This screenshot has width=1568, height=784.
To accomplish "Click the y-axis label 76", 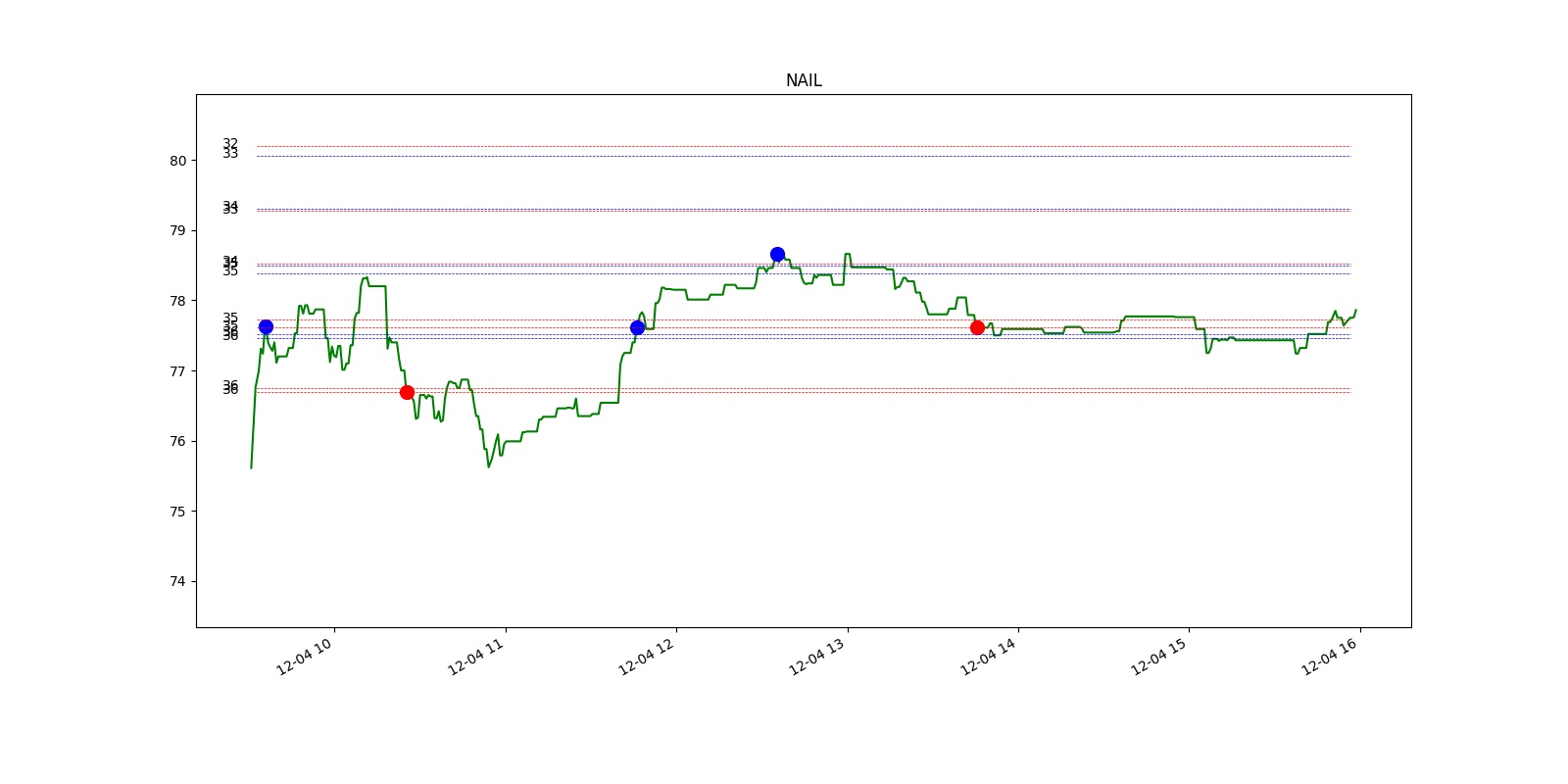I will pos(177,441).
